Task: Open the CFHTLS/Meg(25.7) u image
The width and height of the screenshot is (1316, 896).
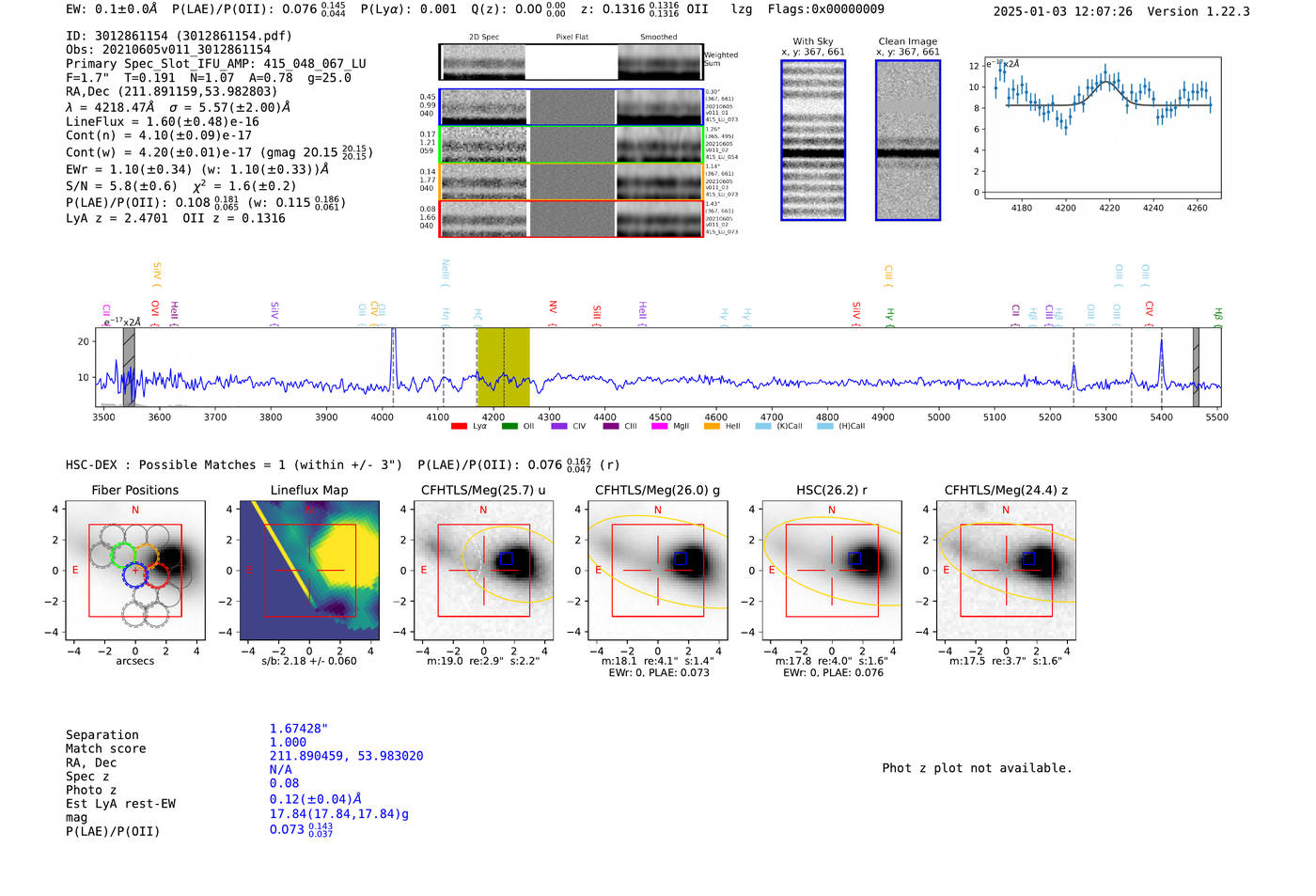Action: (x=483, y=571)
